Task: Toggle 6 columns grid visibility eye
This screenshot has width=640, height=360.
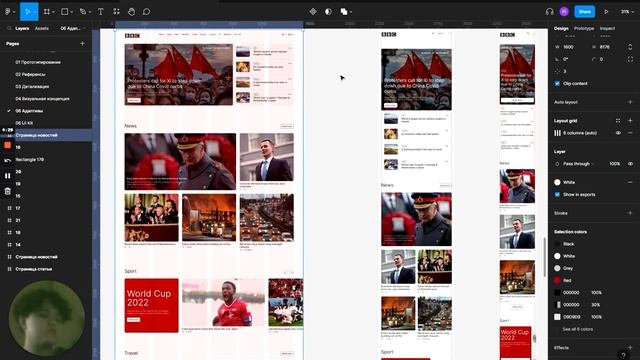Action: tap(618, 133)
